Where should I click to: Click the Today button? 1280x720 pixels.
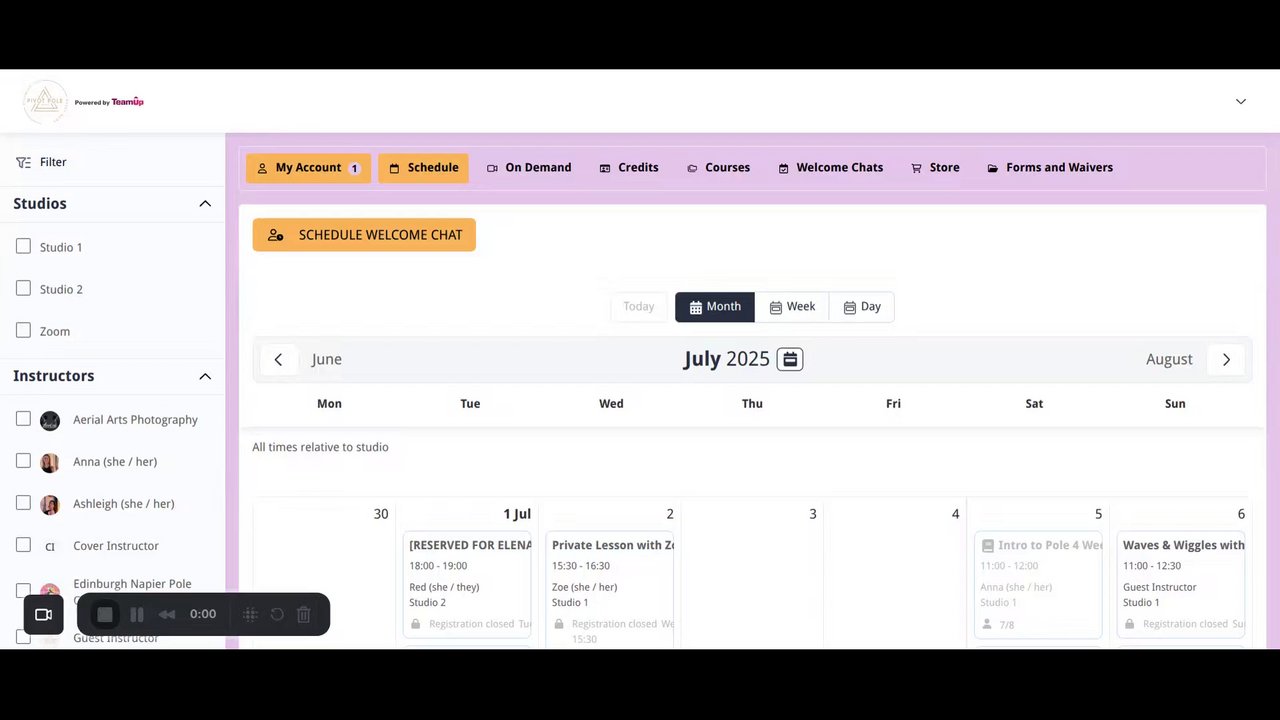[639, 307]
